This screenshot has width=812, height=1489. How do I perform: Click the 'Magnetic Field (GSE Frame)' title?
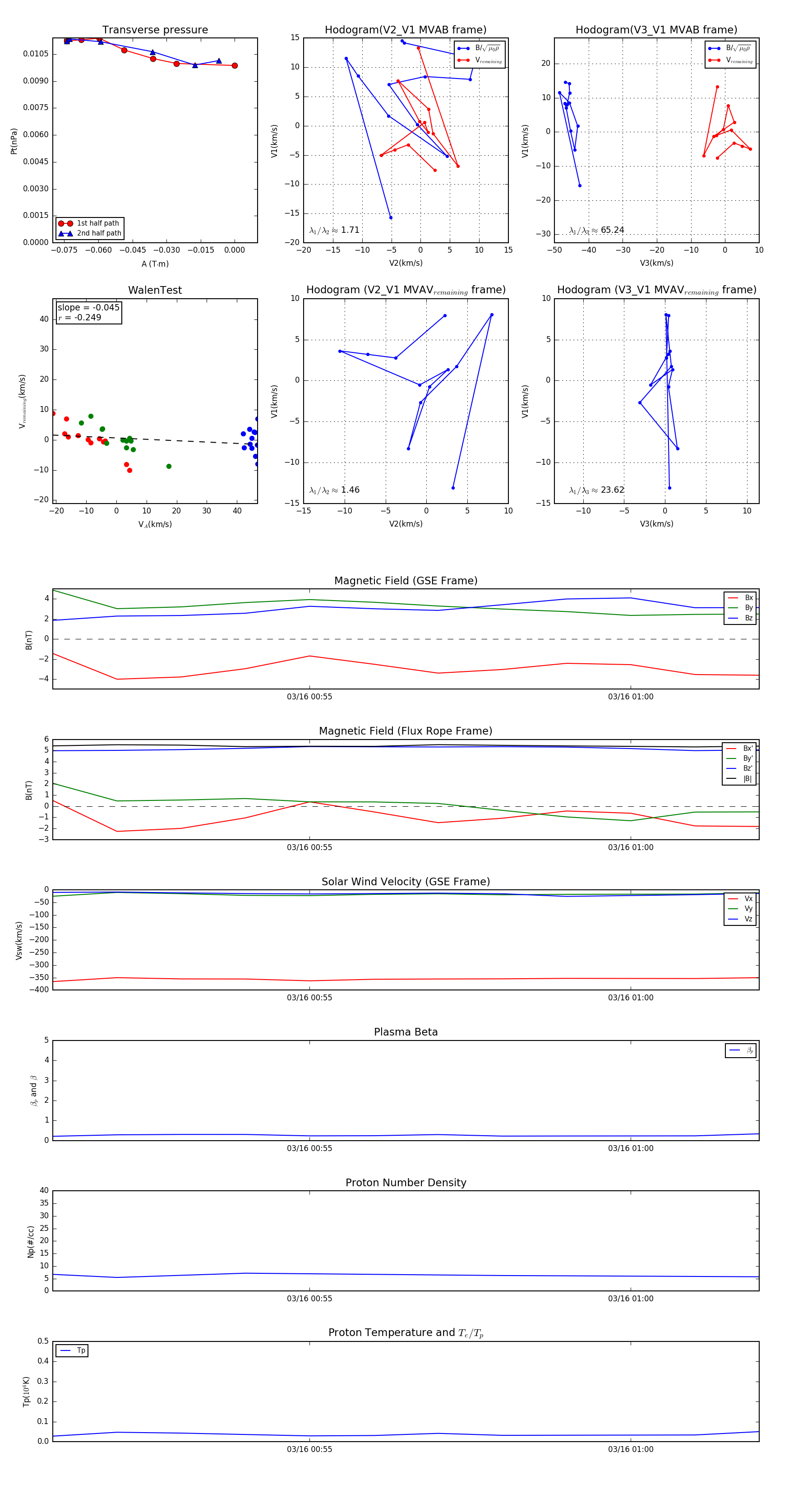tap(406, 581)
